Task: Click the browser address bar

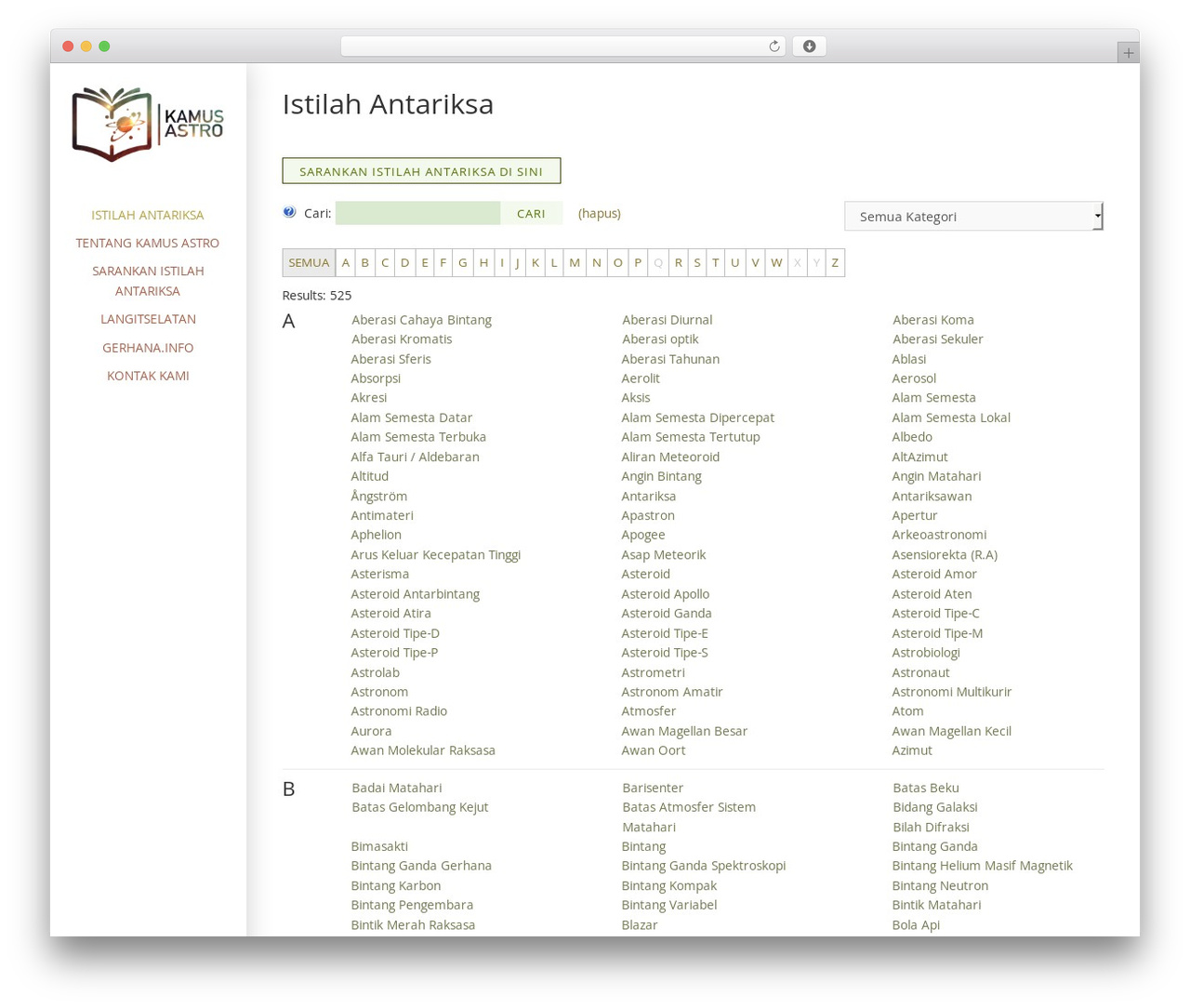Action: pos(563,46)
